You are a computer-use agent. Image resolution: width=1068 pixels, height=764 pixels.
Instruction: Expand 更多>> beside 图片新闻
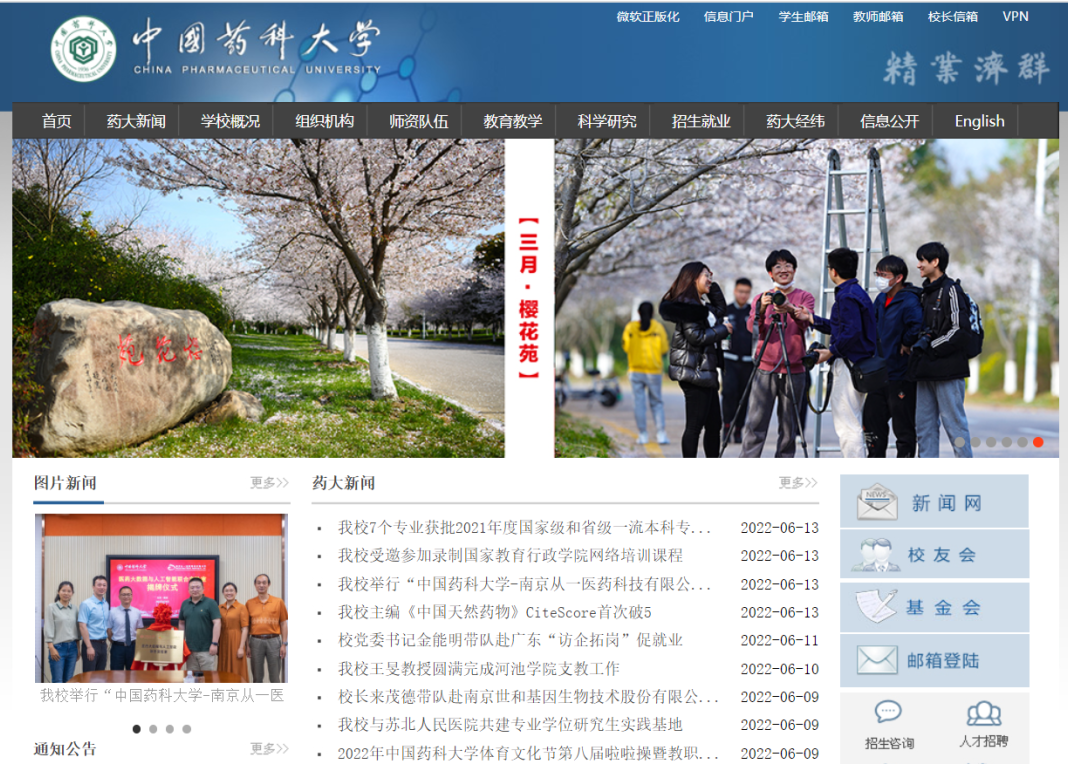pos(269,483)
